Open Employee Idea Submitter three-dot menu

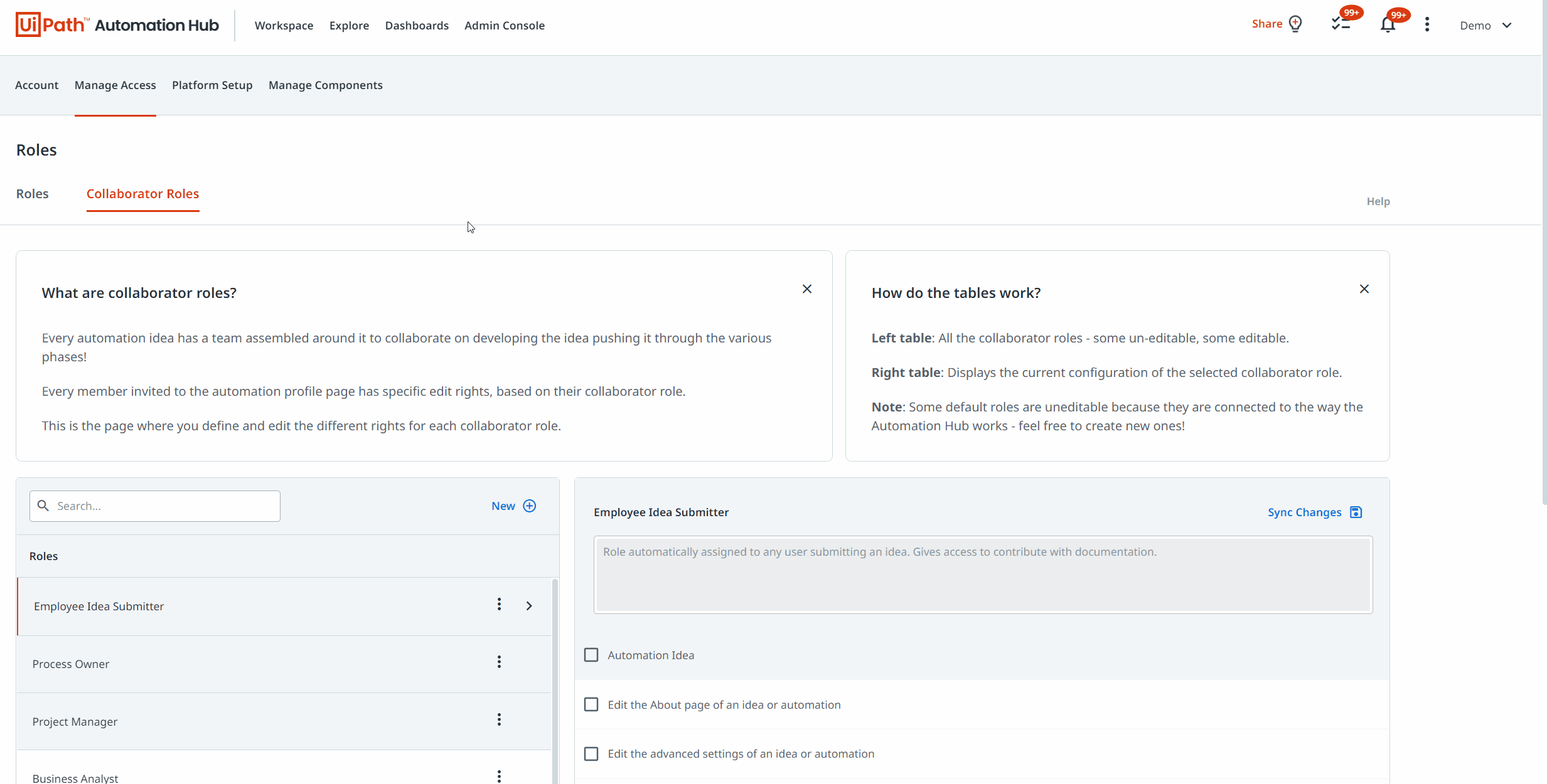coord(499,605)
